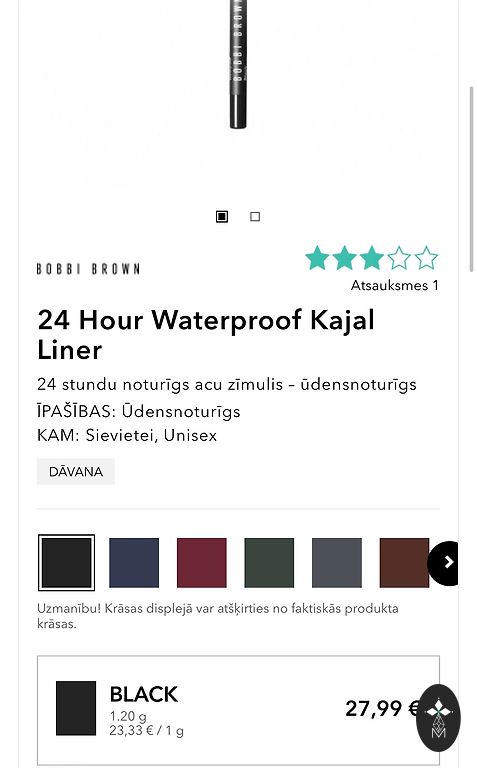Select the first image carousel indicator
The width and height of the screenshot is (477, 768).
[x=222, y=216]
